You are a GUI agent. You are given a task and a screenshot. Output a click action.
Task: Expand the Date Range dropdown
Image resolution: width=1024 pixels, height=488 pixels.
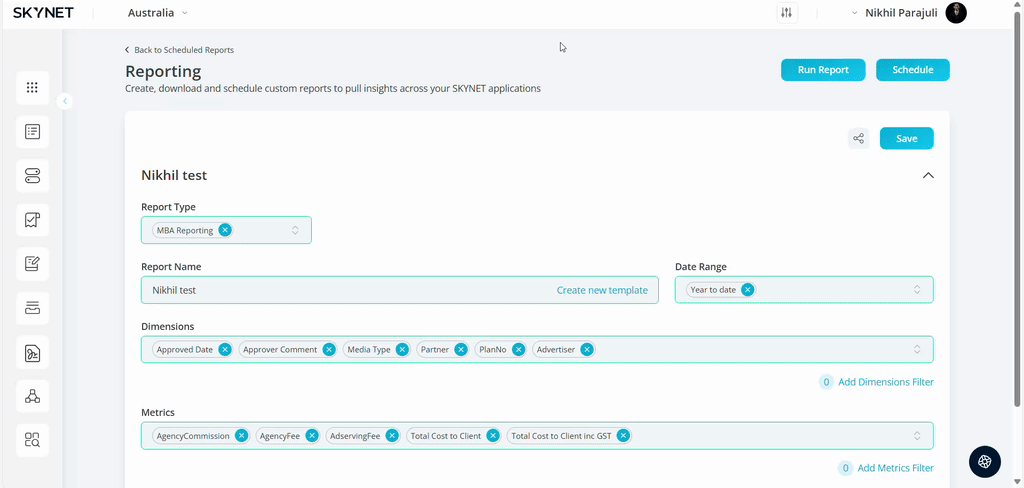coord(916,290)
